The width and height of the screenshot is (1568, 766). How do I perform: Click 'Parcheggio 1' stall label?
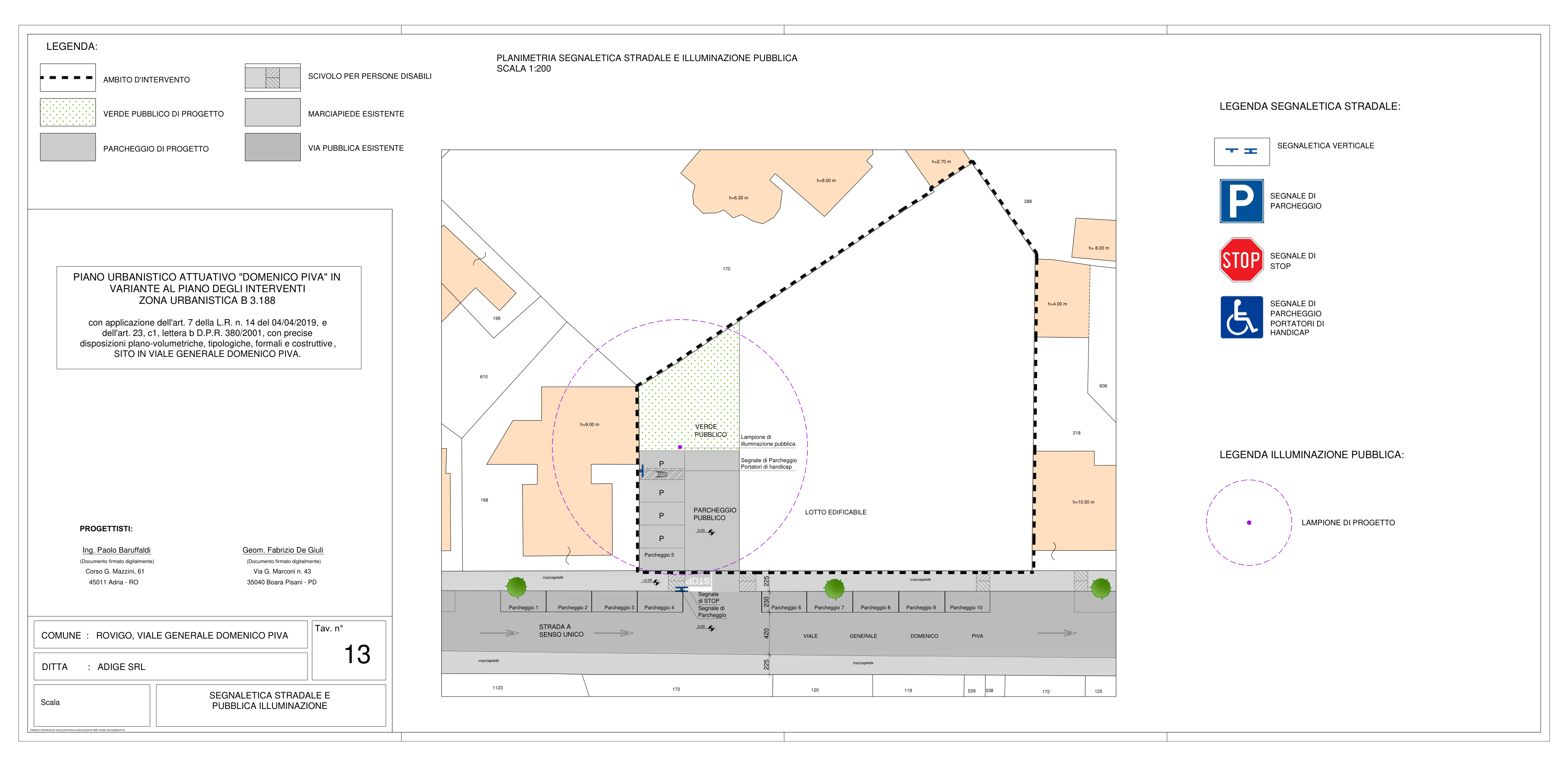(x=523, y=608)
